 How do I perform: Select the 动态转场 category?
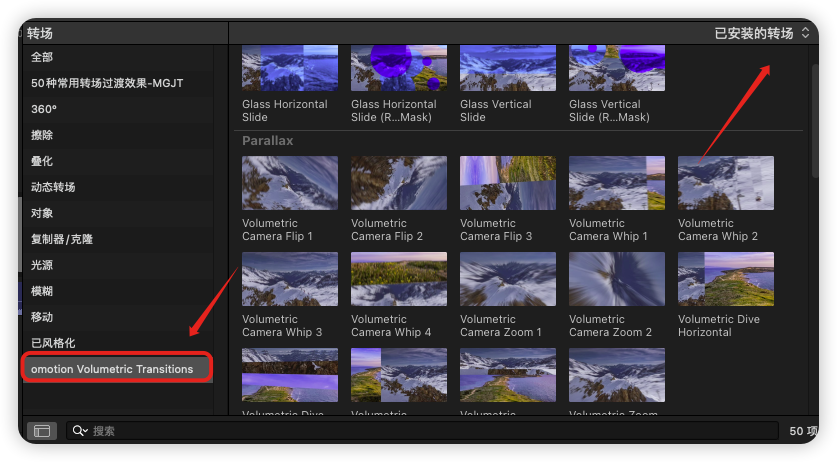pos(117,187)
